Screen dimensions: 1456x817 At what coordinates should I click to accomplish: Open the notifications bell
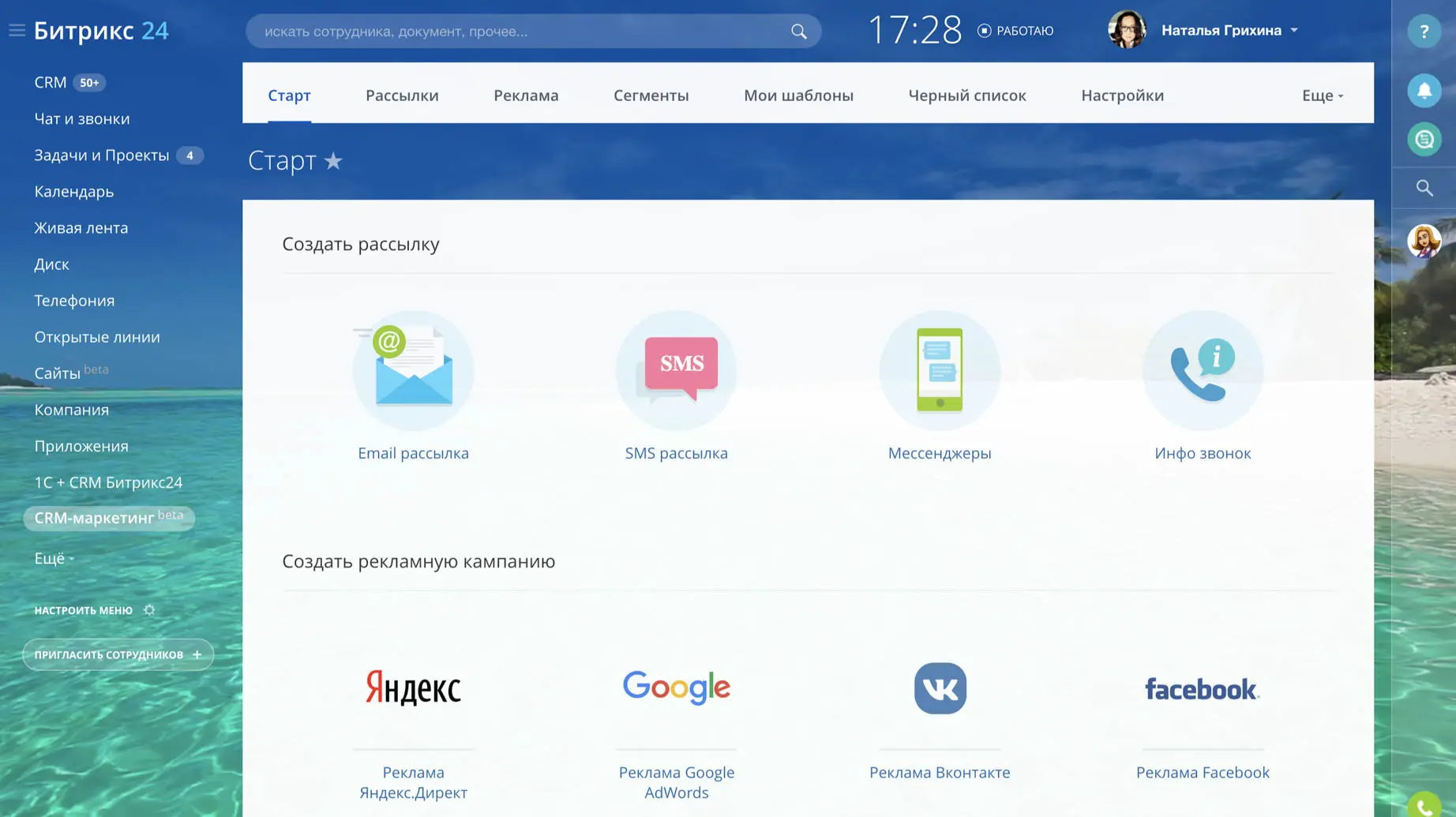pos(1424,90)
